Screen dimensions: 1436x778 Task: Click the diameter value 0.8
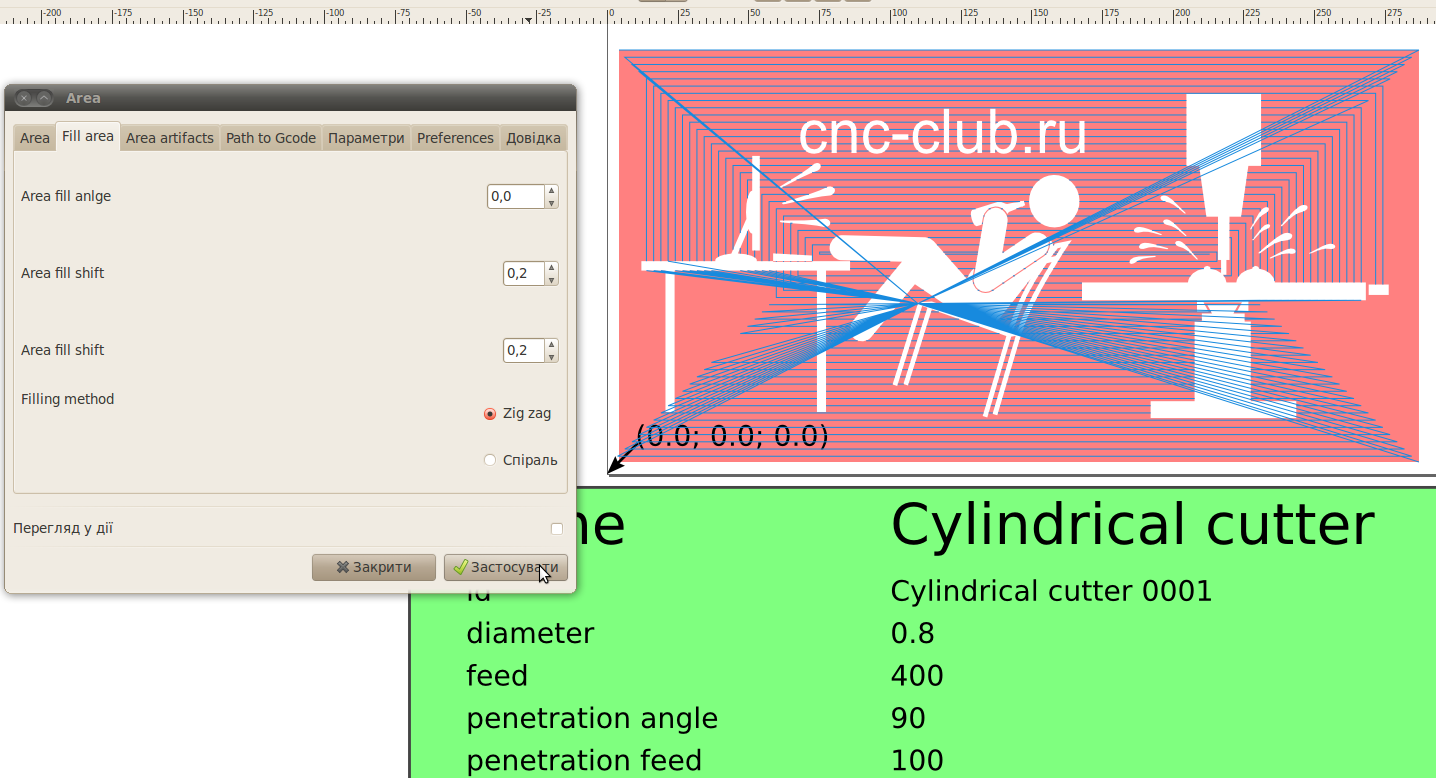click(912, 633)
